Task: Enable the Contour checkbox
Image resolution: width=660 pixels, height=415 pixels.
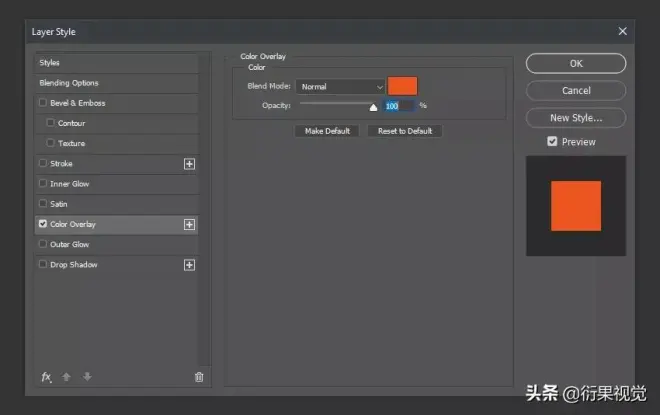Action: (x=51, y=122)
